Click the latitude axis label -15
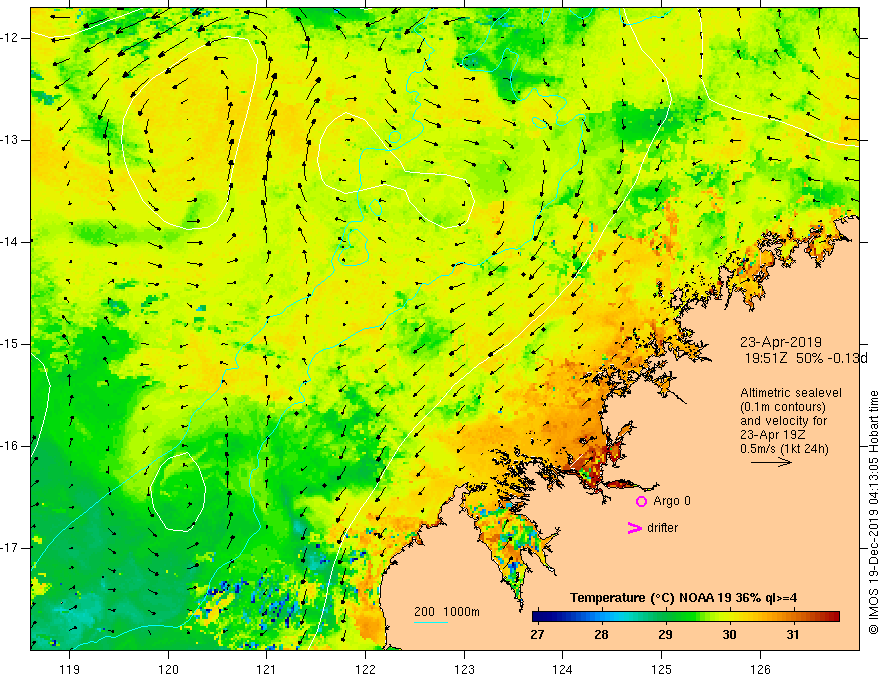Image resolution: width=880 pixels, height=680 pixels. point(10,344)
